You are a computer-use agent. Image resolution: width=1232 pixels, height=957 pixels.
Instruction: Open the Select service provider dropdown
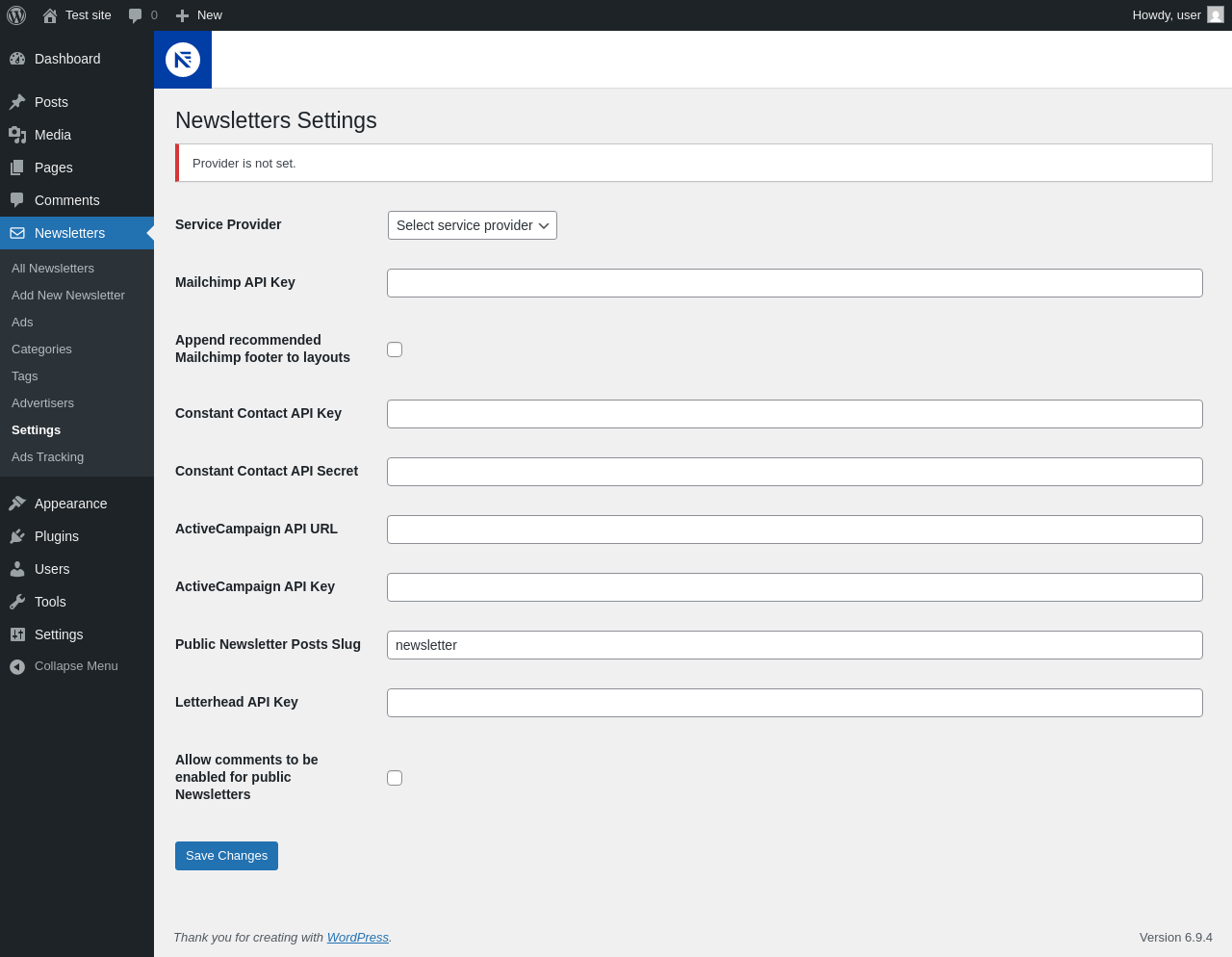(473, 225)
